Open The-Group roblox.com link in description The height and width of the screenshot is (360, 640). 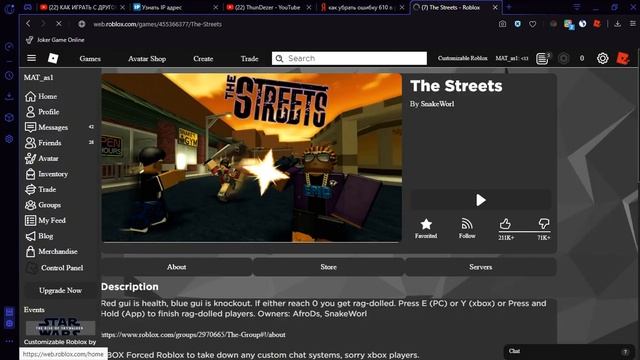[x=193, y=335]
